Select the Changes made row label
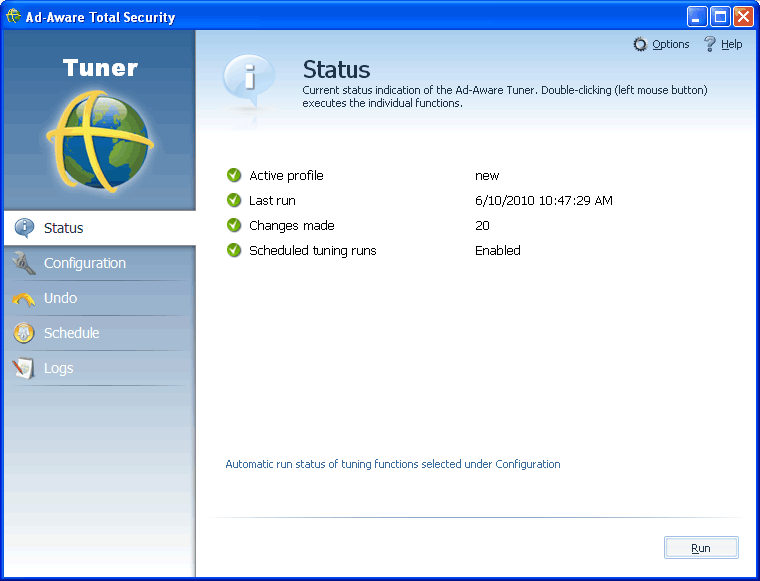Screen dimensions: 760x581 point(291,225)
